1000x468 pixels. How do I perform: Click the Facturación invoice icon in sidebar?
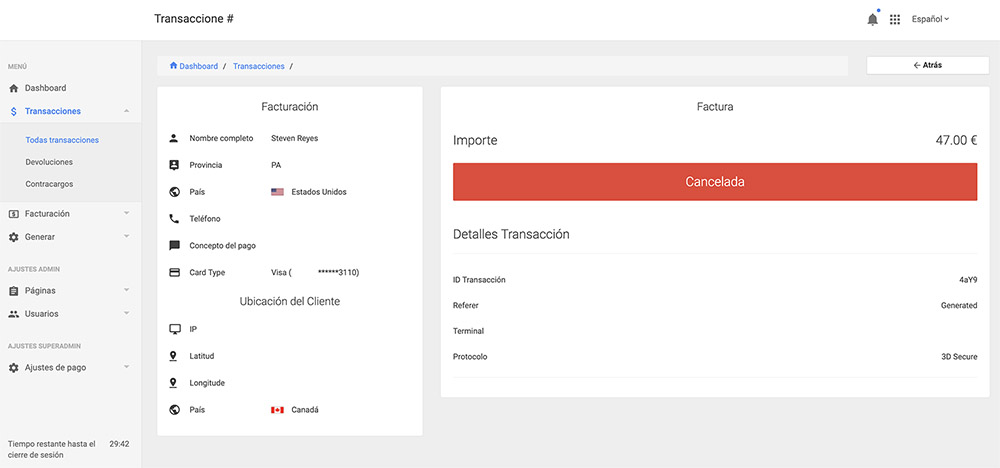coord(13,214)
